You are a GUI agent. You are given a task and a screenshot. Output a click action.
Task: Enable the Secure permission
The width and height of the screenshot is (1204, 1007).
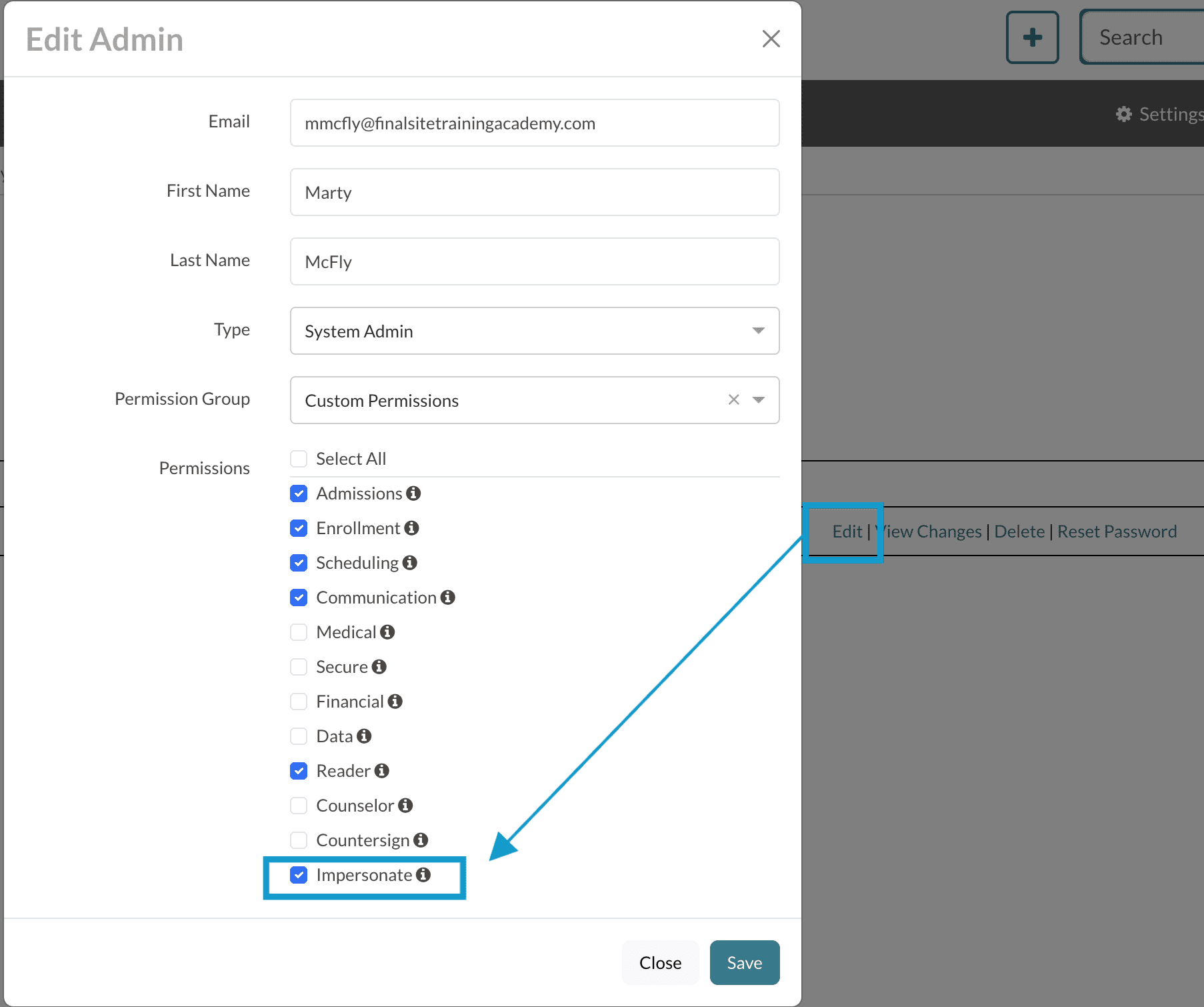[299, 666]
